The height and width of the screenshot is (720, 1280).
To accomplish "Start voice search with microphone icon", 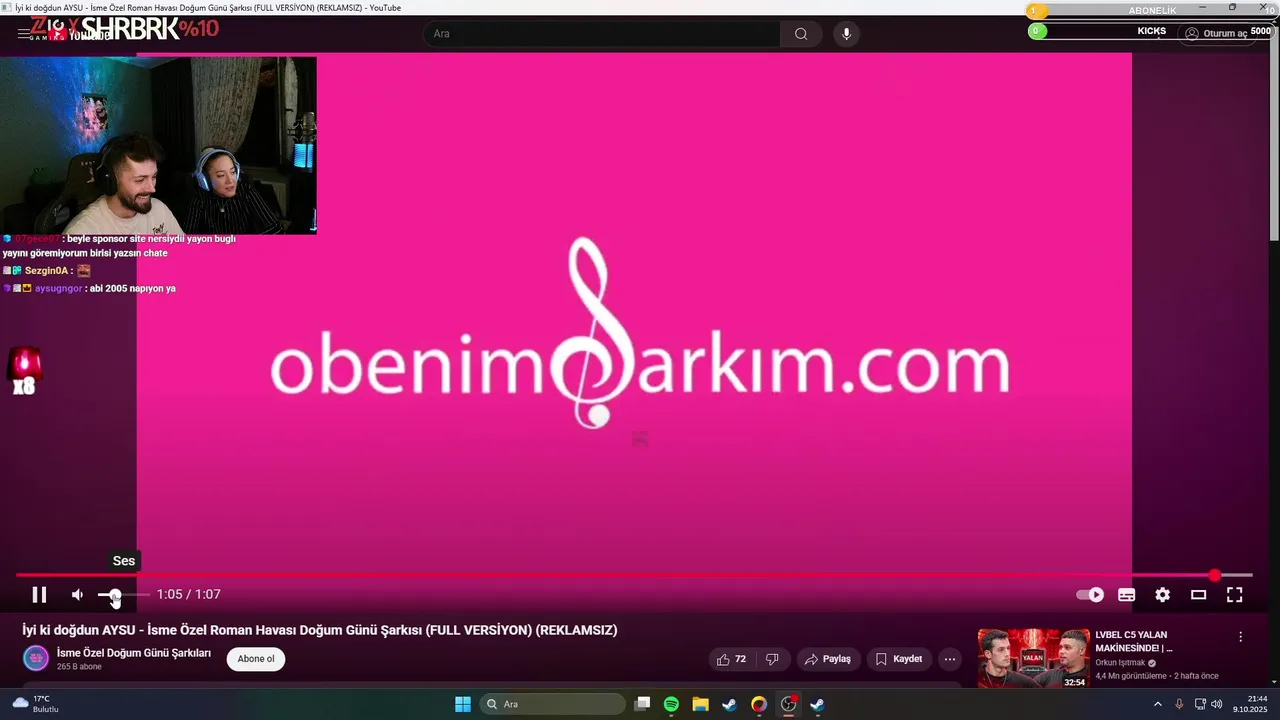I will (847, 34).
